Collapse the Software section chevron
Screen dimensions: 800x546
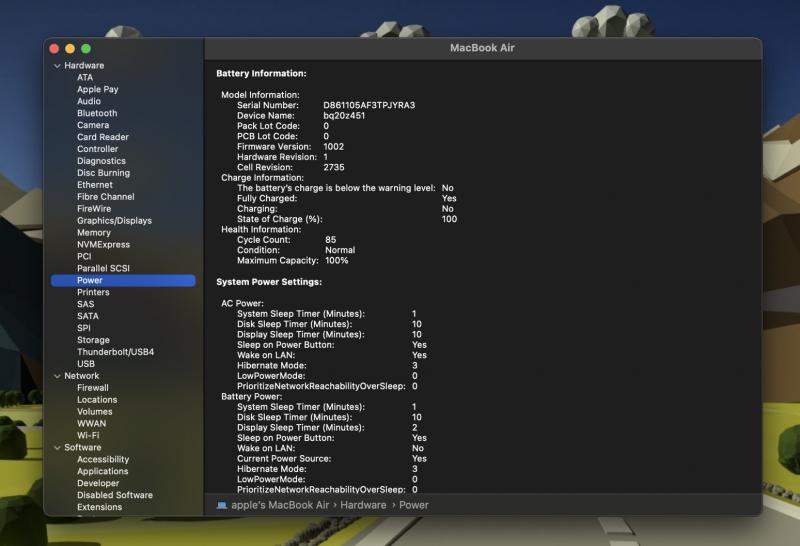point(57,448)
